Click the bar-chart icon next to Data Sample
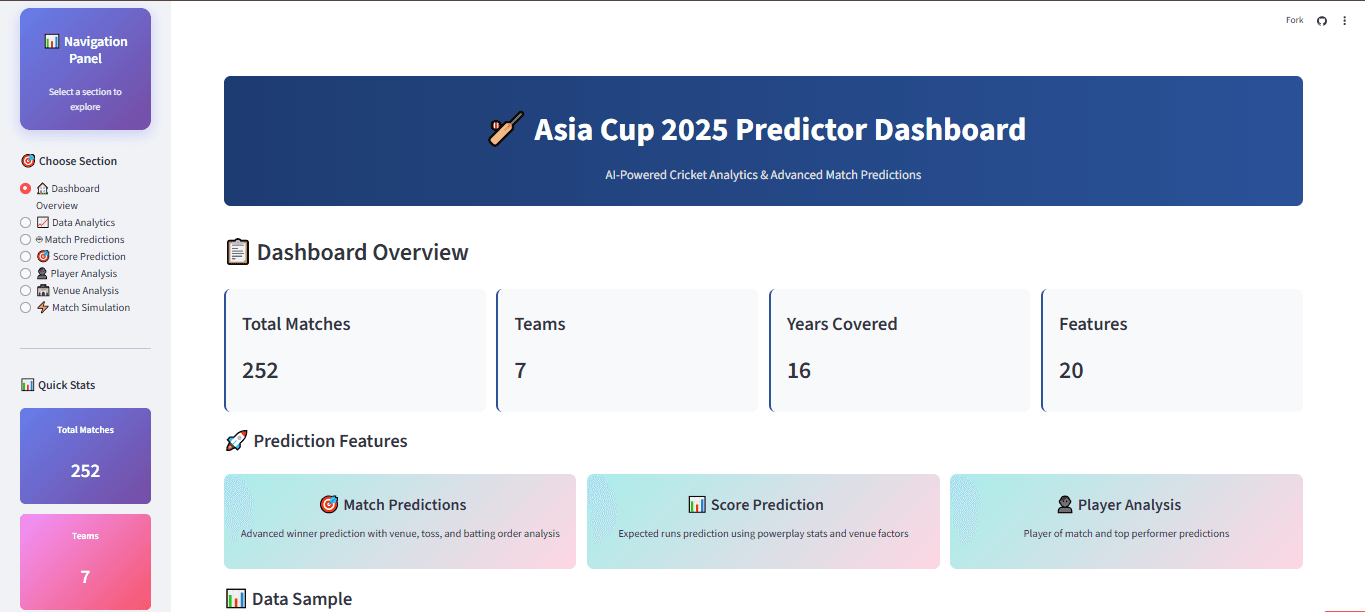1365x612 pixels. coord(236,597)
